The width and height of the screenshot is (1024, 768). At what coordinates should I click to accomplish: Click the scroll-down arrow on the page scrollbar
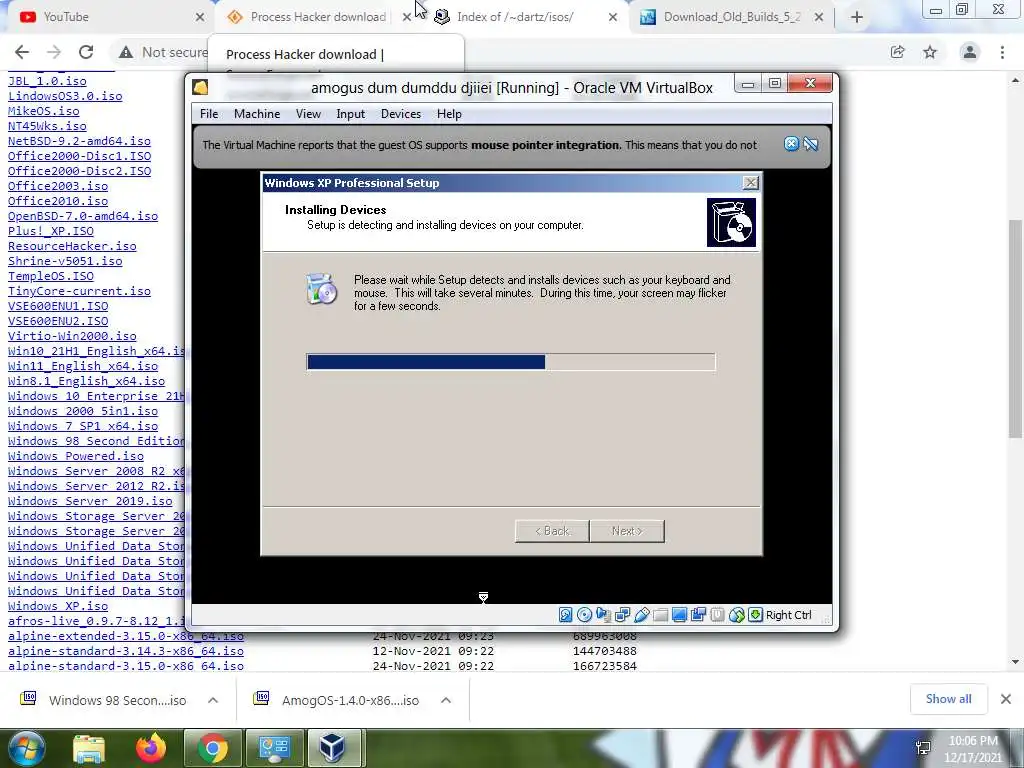coord(1015,662)
